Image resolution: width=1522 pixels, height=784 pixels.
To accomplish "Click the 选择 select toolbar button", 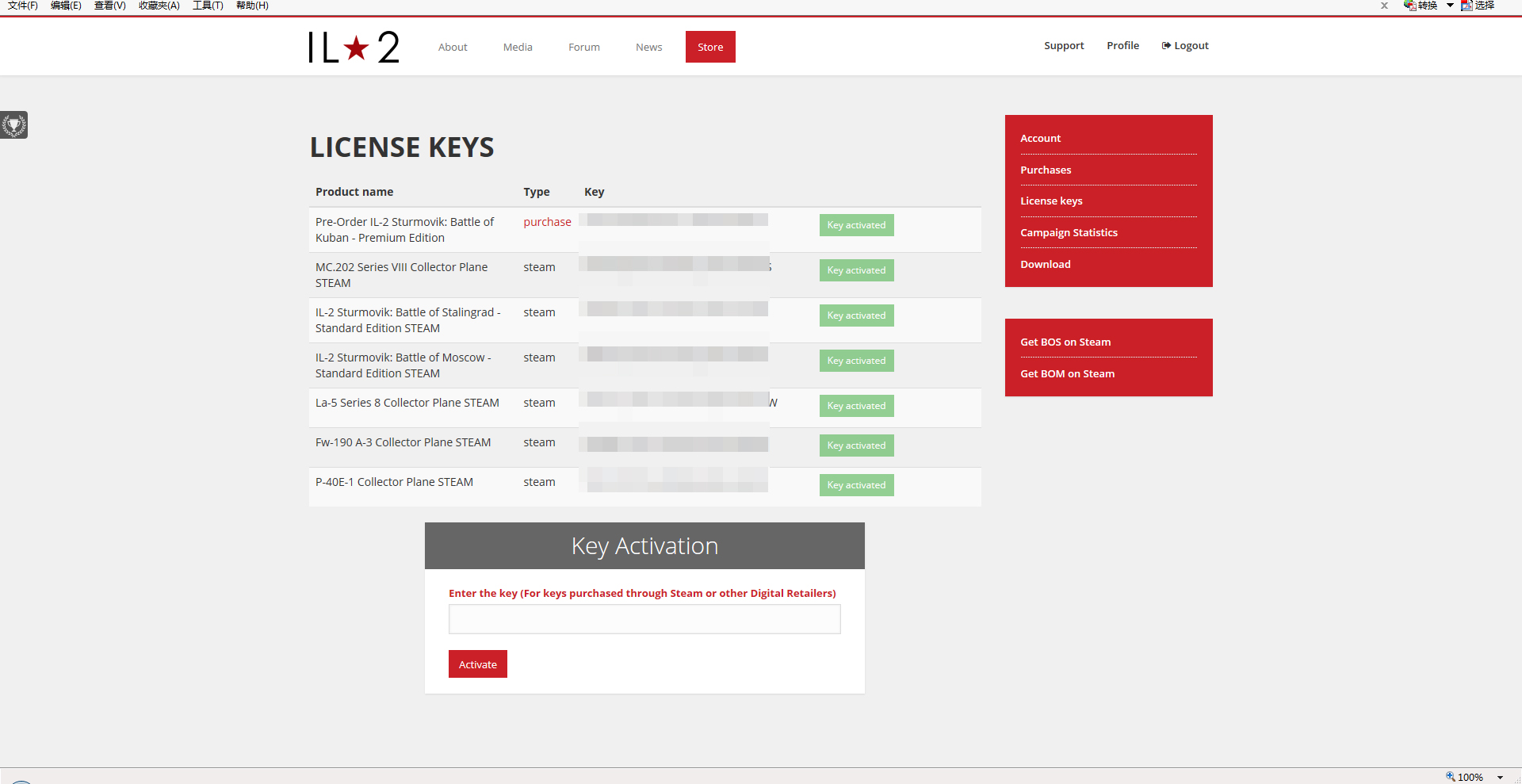I will 1478,6.
